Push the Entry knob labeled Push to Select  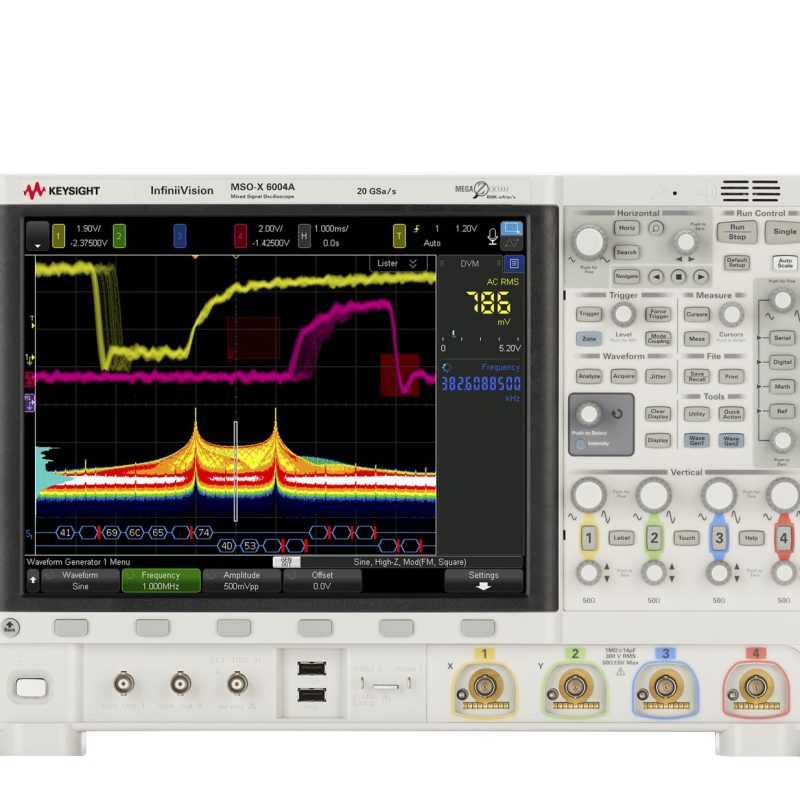pyautogui.click(x=588, y=414)
